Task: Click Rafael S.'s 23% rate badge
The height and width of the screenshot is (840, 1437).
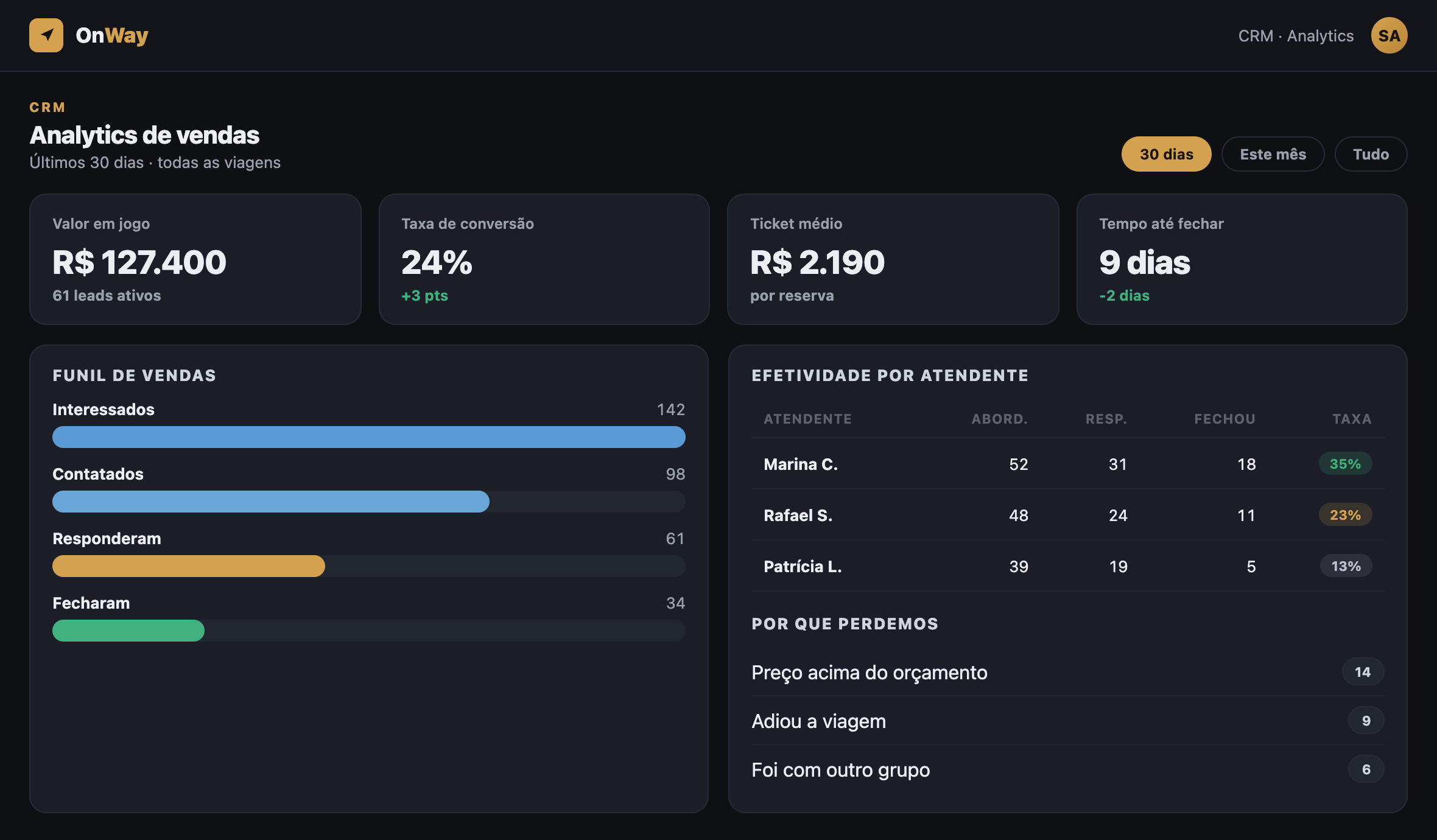Action: coord(1345,515)
